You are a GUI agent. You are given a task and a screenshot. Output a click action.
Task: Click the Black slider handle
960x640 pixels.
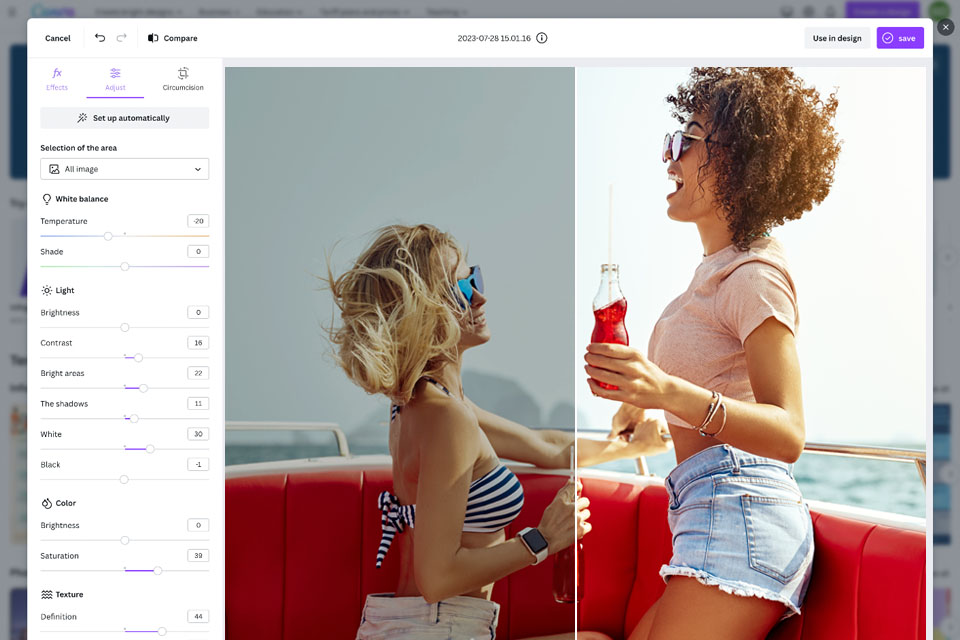[124, 480]
